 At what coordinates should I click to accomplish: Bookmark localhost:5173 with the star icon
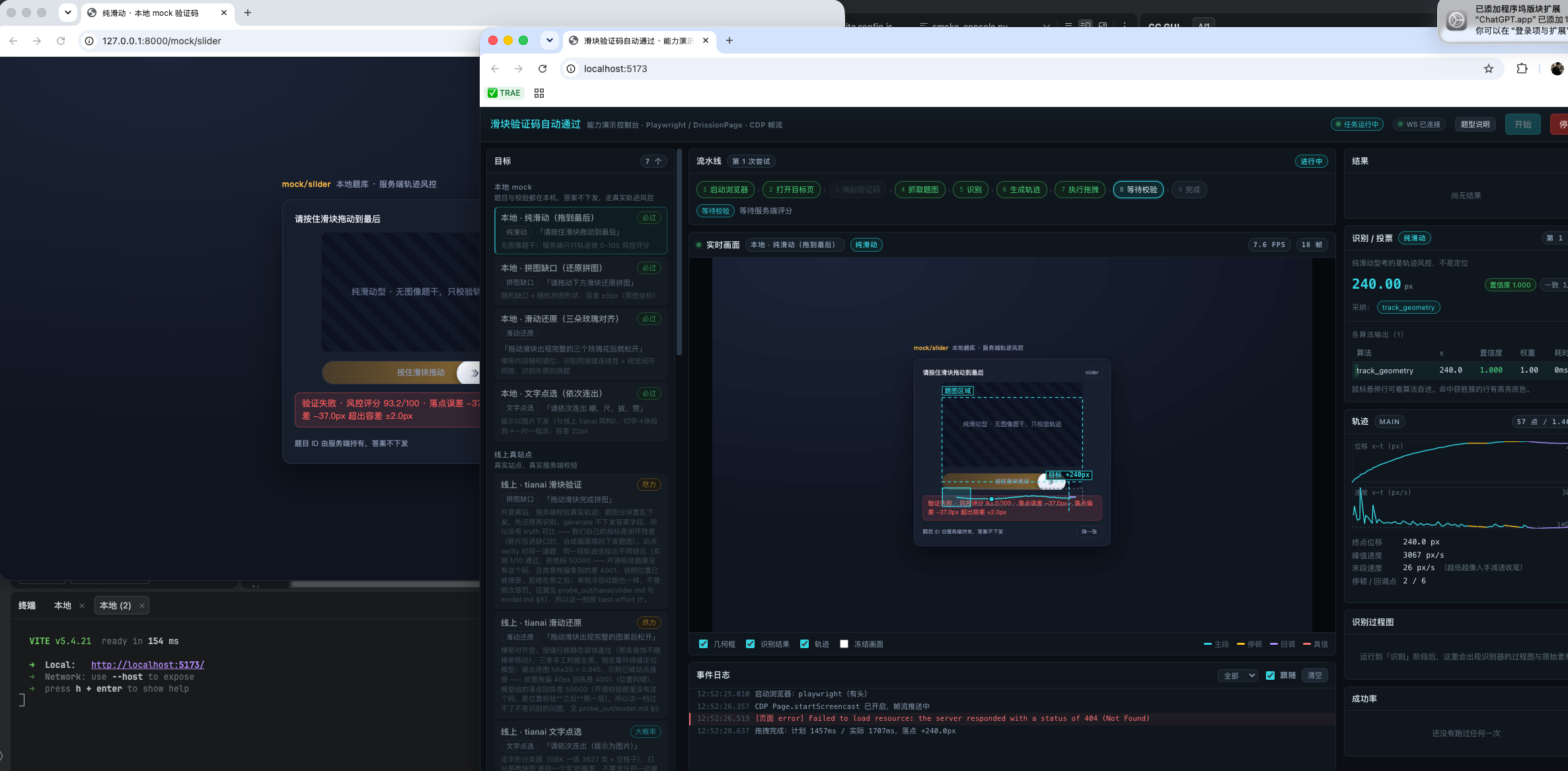click(x=1488, y=69)
